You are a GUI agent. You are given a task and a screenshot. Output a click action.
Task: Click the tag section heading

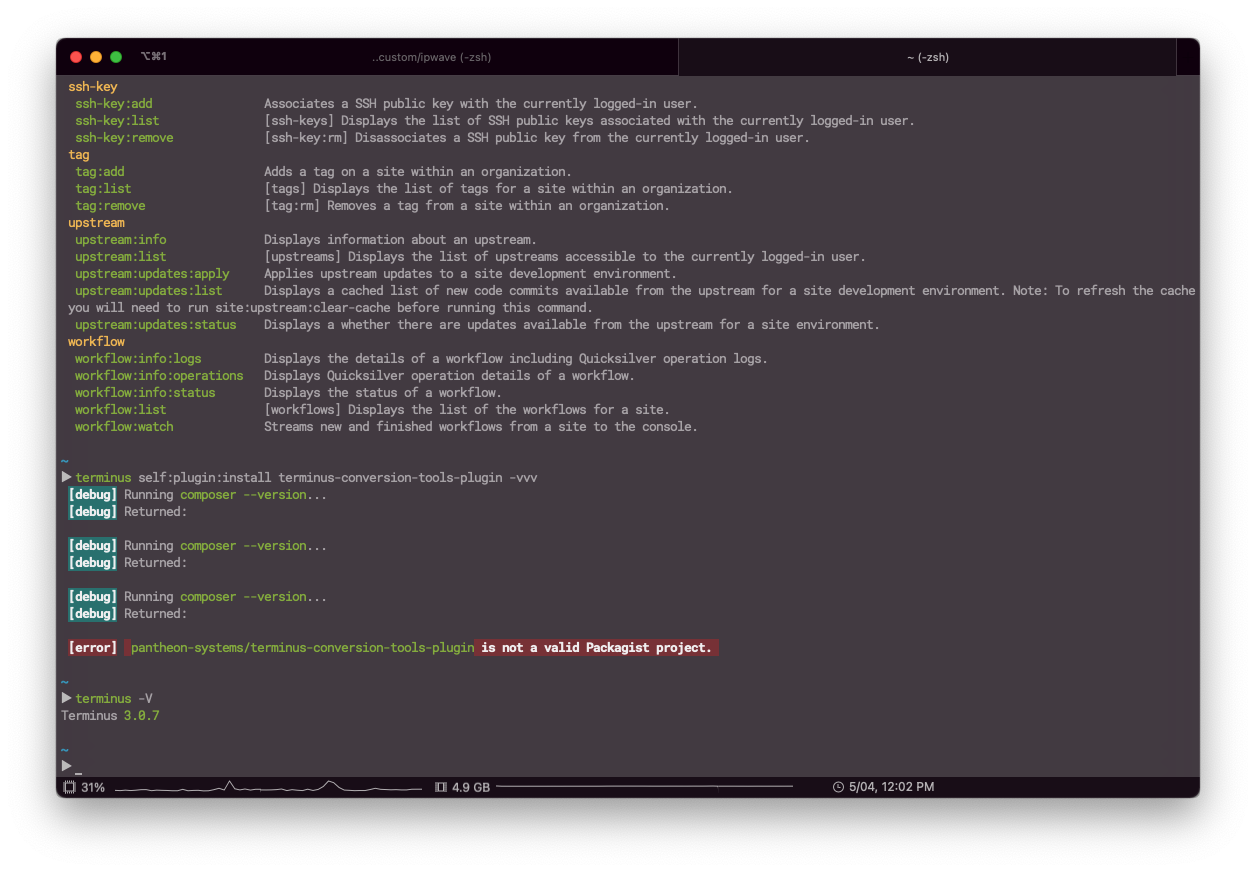pos(79,155)
